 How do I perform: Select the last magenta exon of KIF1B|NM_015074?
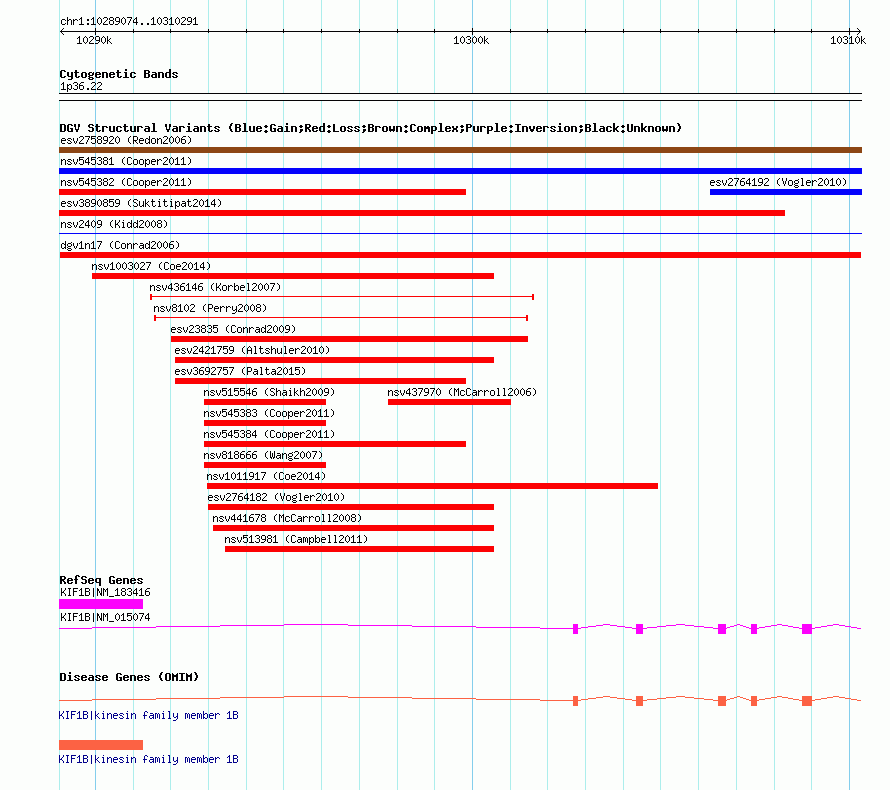click(807, 629)
